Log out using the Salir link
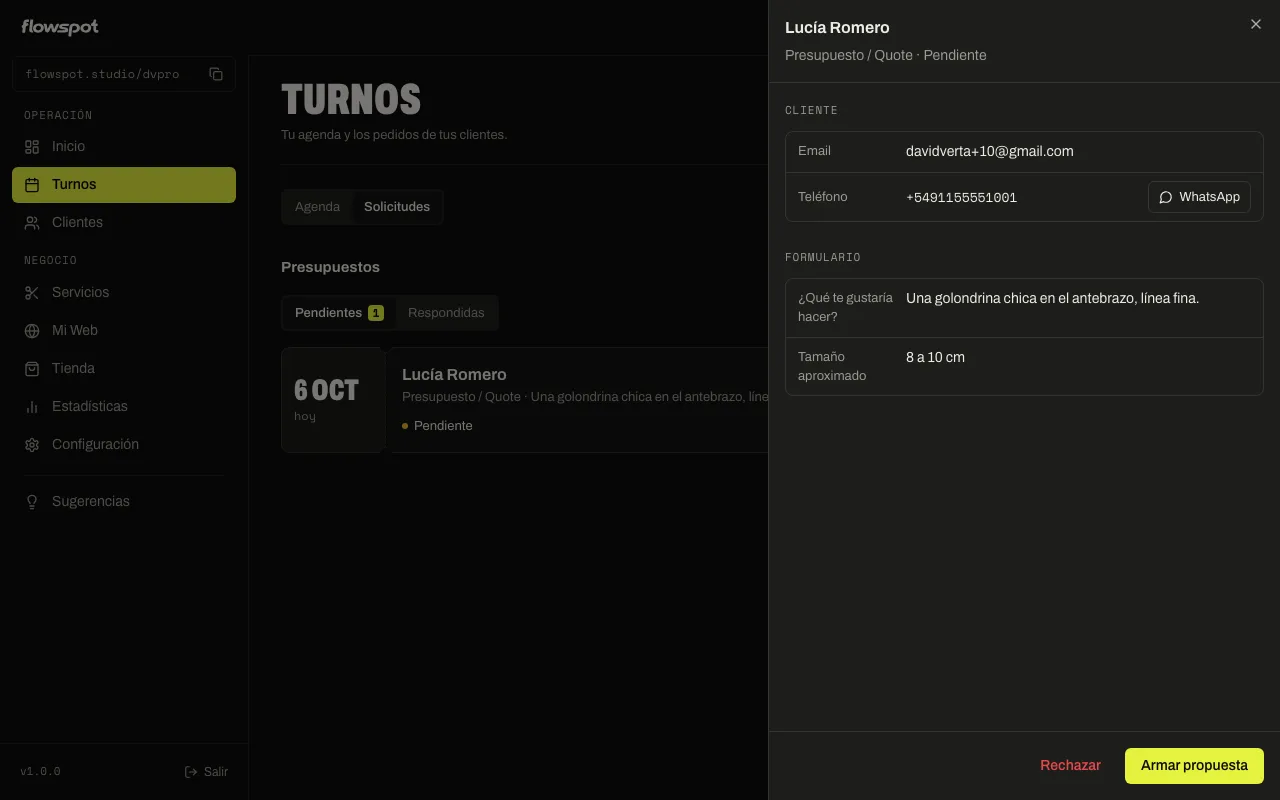Image resolution: width=1280 pixels, height=800 pixels. tap(206, 772)
